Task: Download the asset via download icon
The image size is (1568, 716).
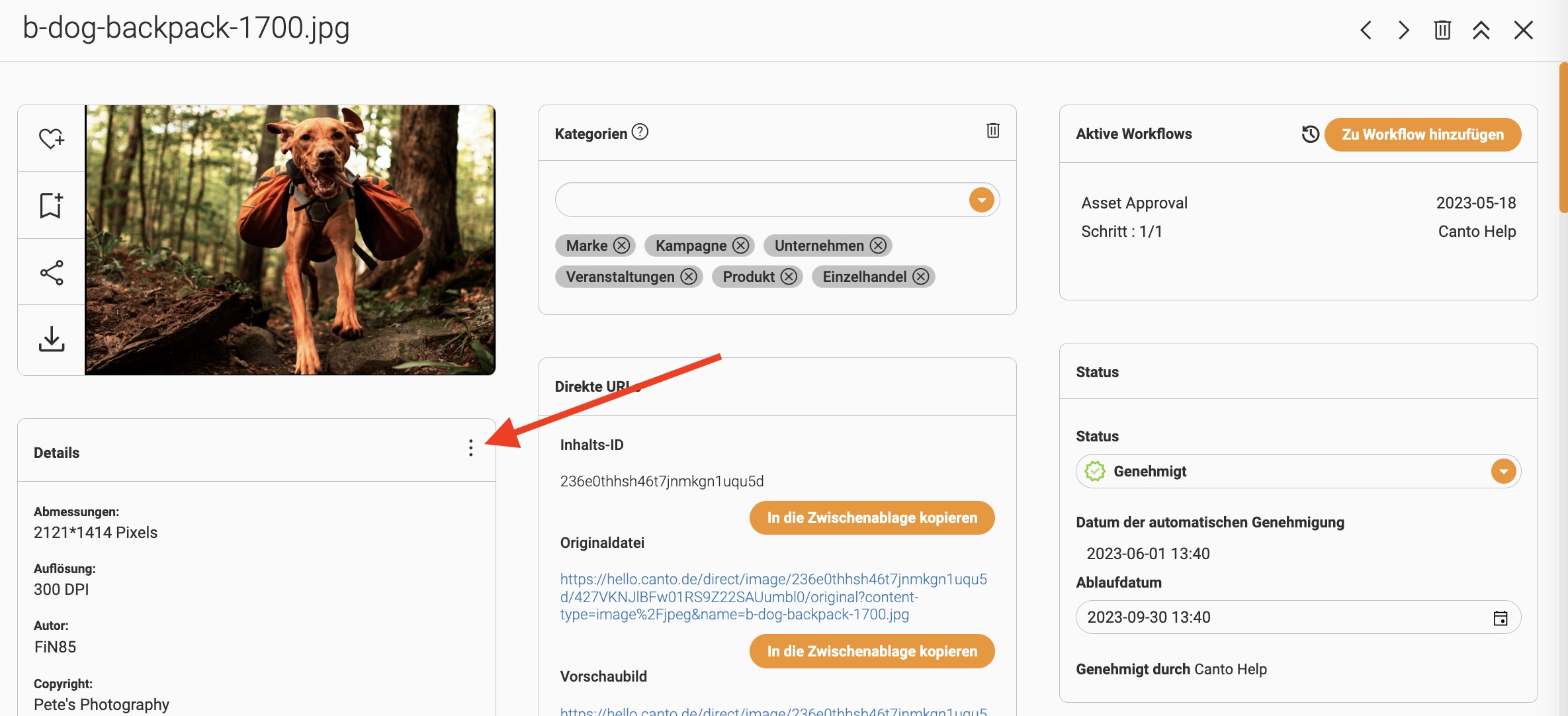Action: pyautogui.click(x=51, y=339)
